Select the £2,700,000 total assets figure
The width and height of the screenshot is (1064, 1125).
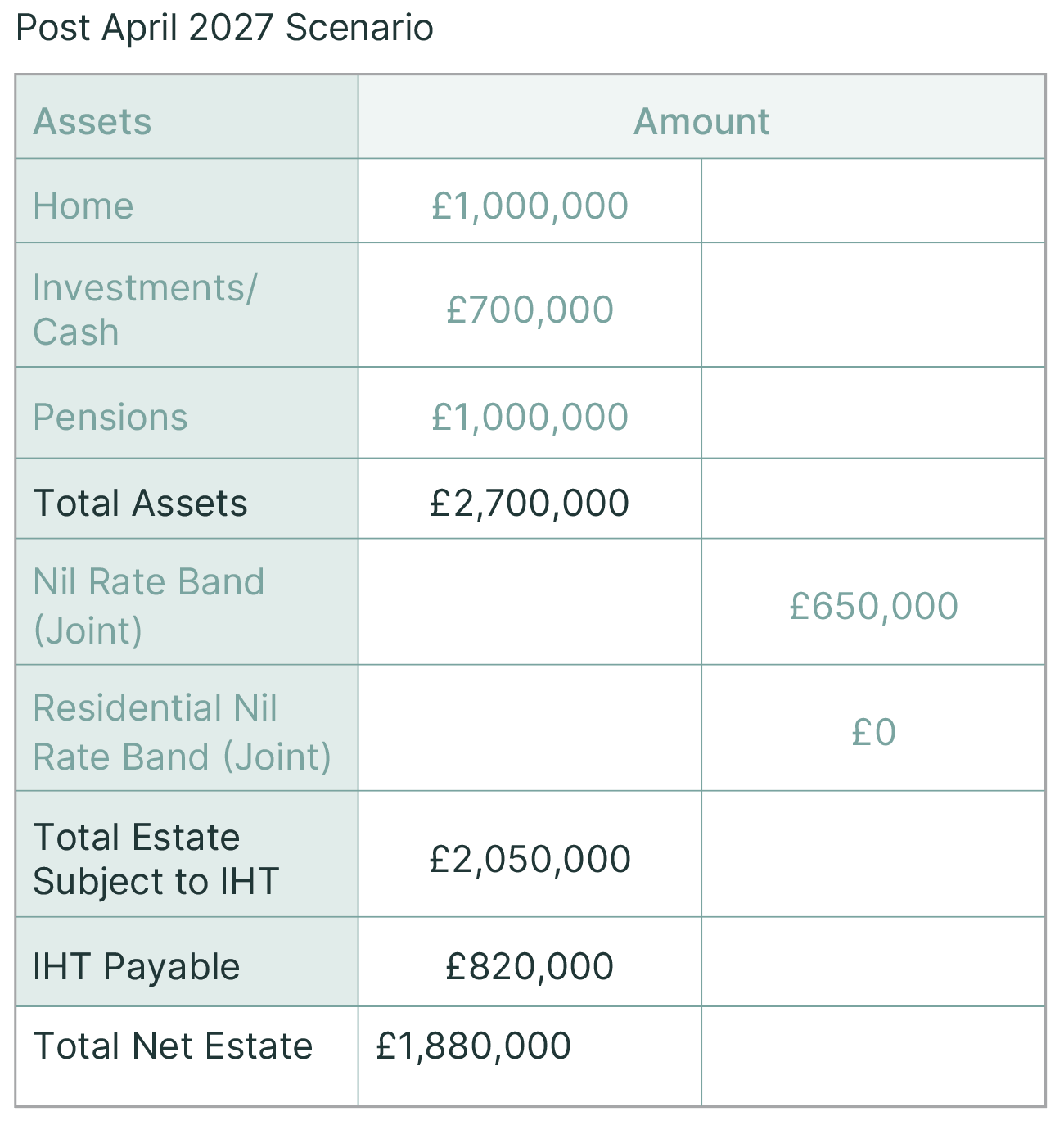click(x=530, y=503)
